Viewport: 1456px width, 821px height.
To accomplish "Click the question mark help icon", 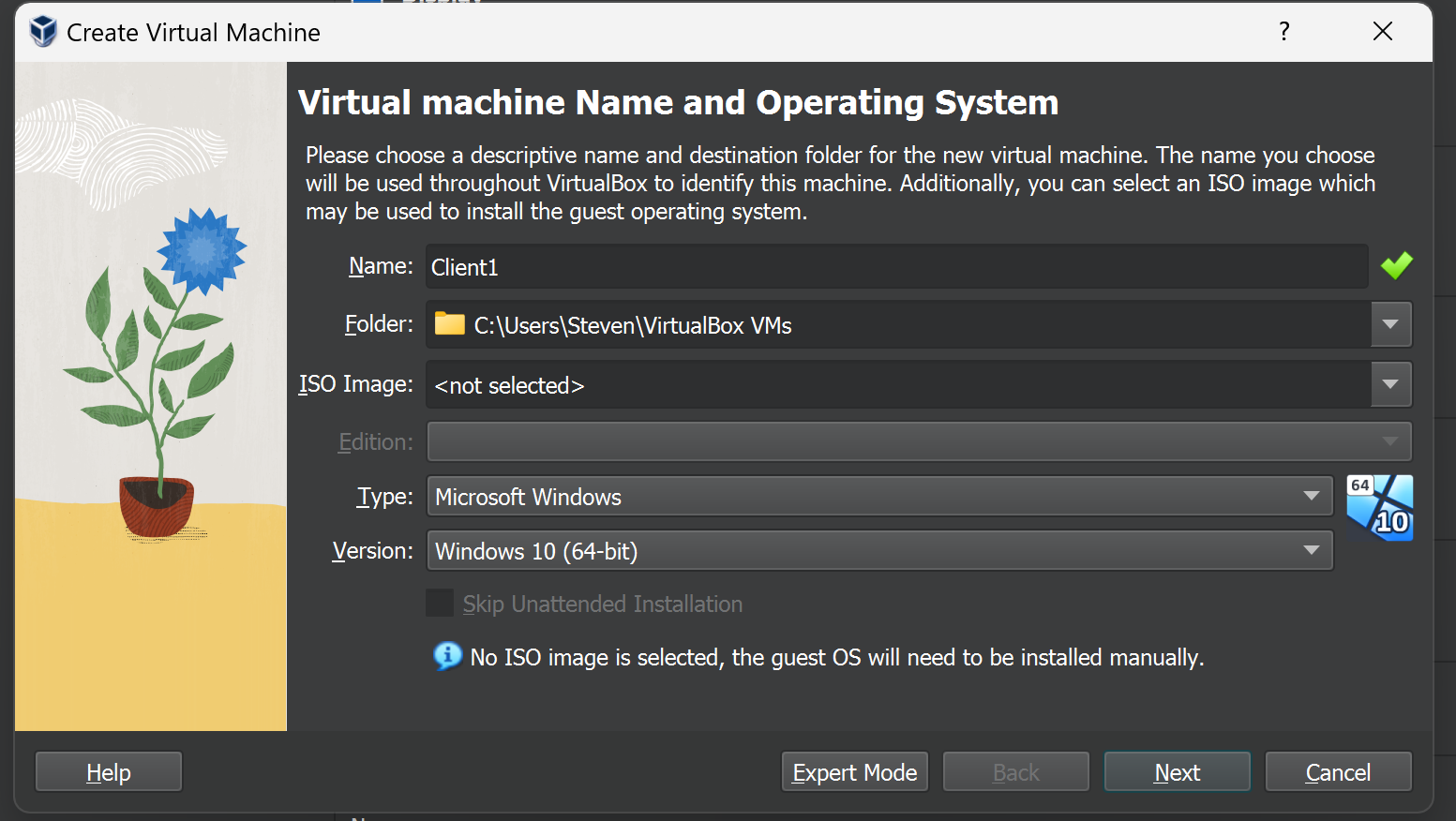I will (1284, 32).
